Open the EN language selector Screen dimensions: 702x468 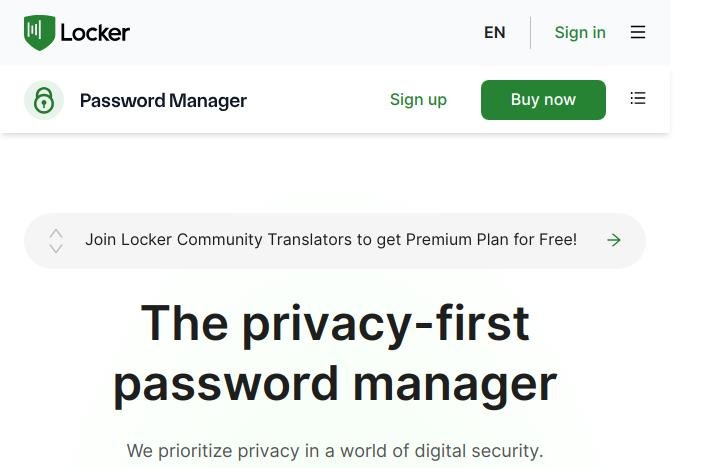pos(494,32)
